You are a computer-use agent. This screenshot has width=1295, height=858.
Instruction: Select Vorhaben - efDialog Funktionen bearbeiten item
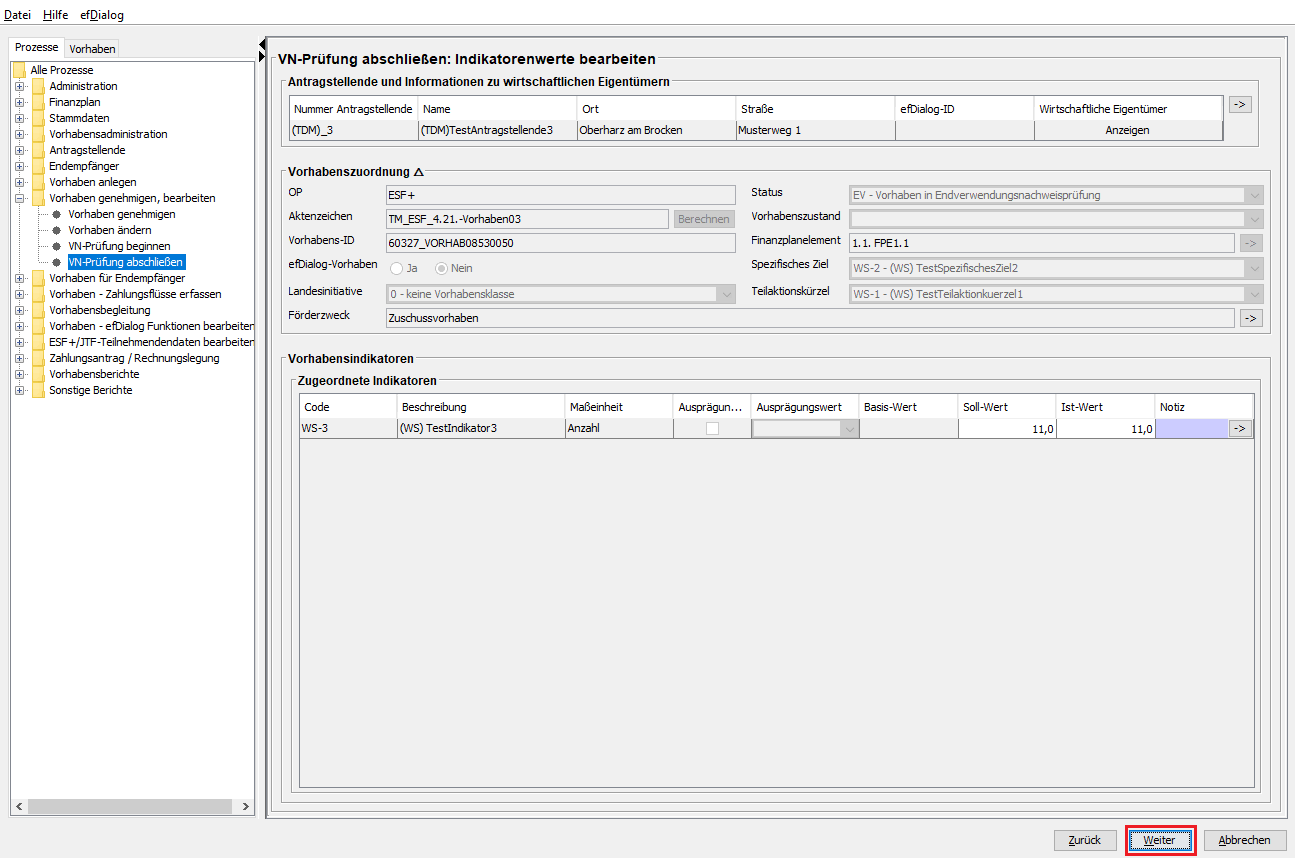pyautogui.click(x=151, y=326)
